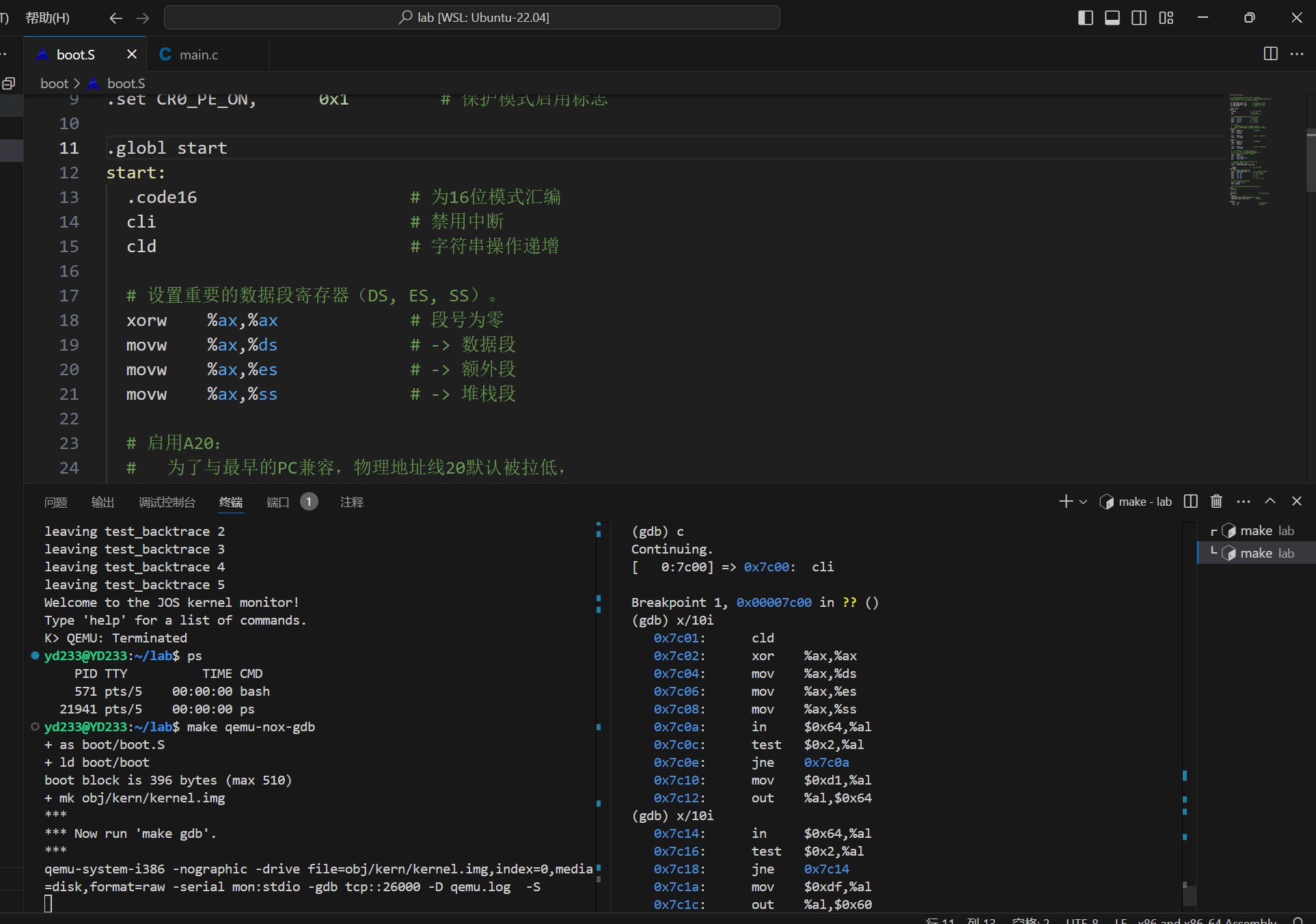Viewport: 1316px width, 924px height.
Task: Select the second make lab terminal entry
Action: 1257,553
